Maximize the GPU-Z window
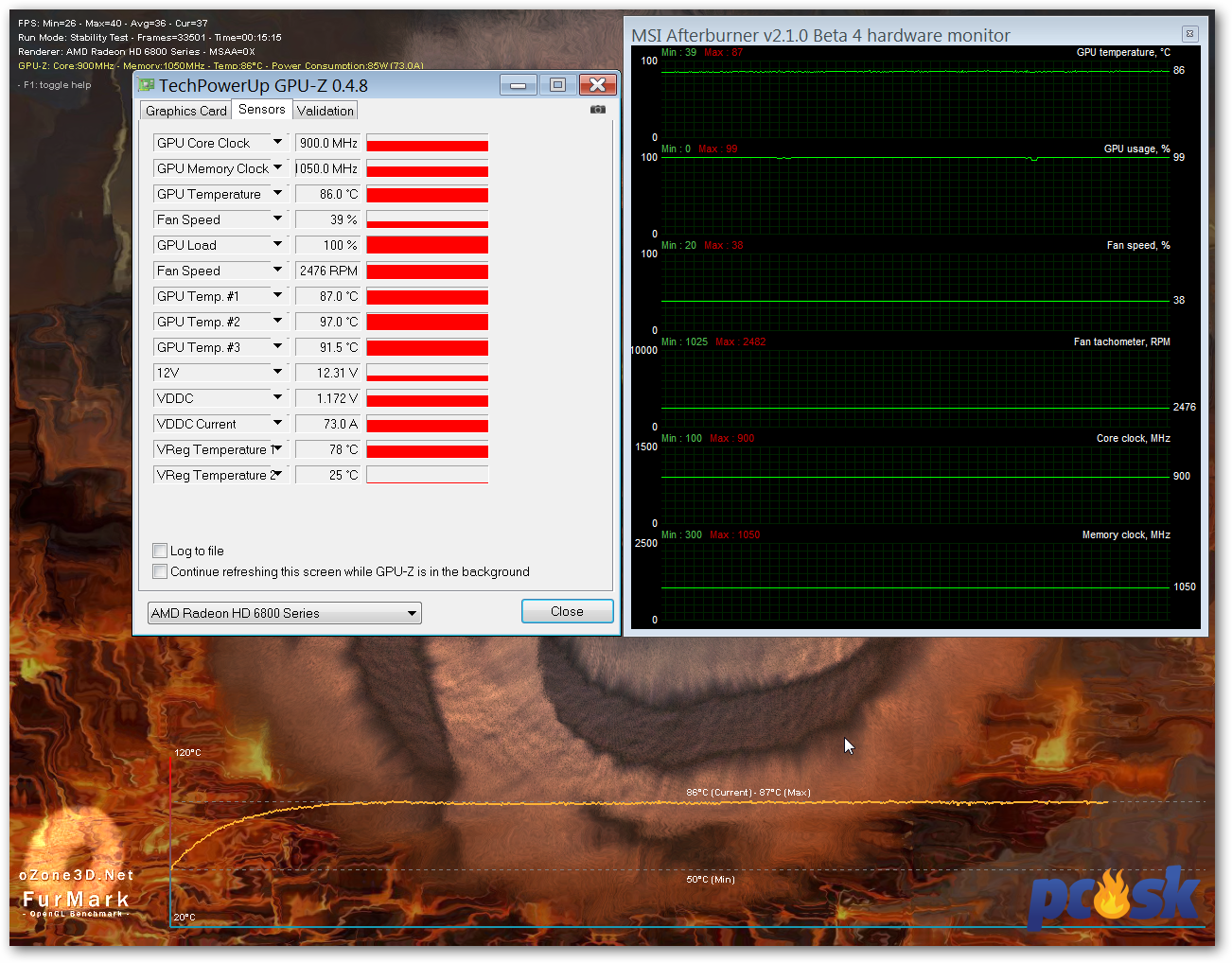 557,85
